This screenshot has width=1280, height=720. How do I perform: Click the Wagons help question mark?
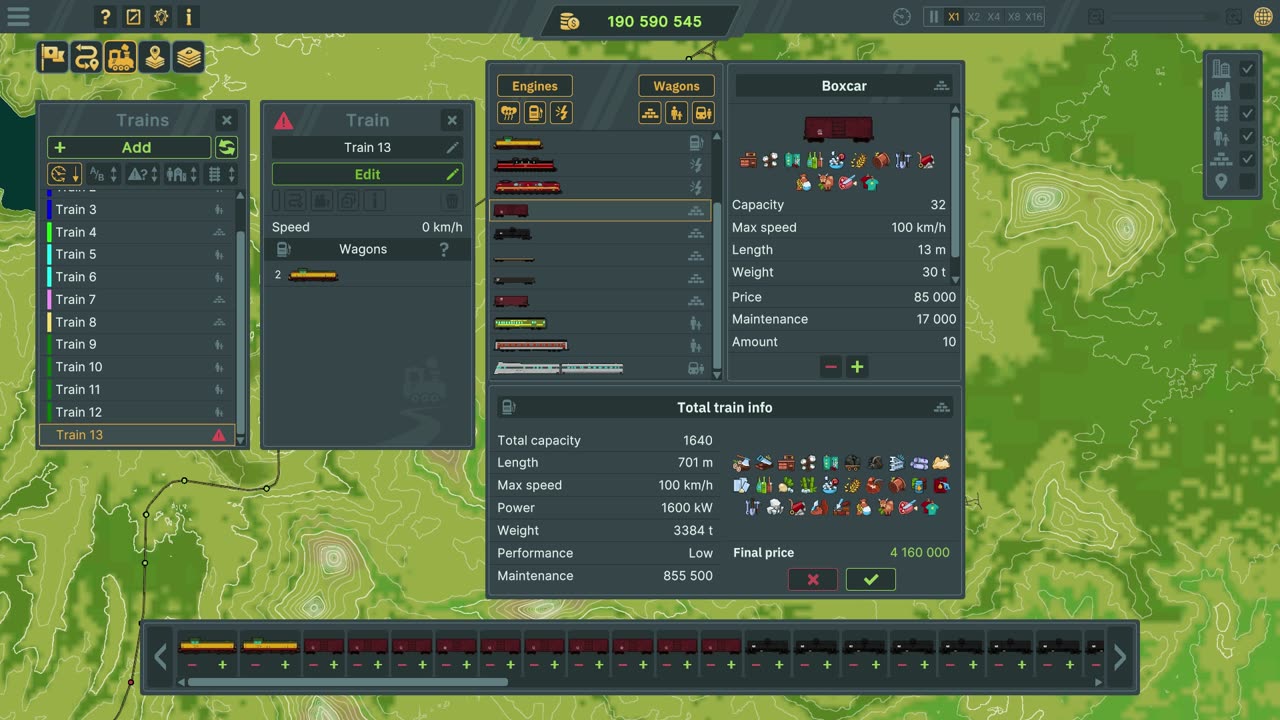pos(444,250)
